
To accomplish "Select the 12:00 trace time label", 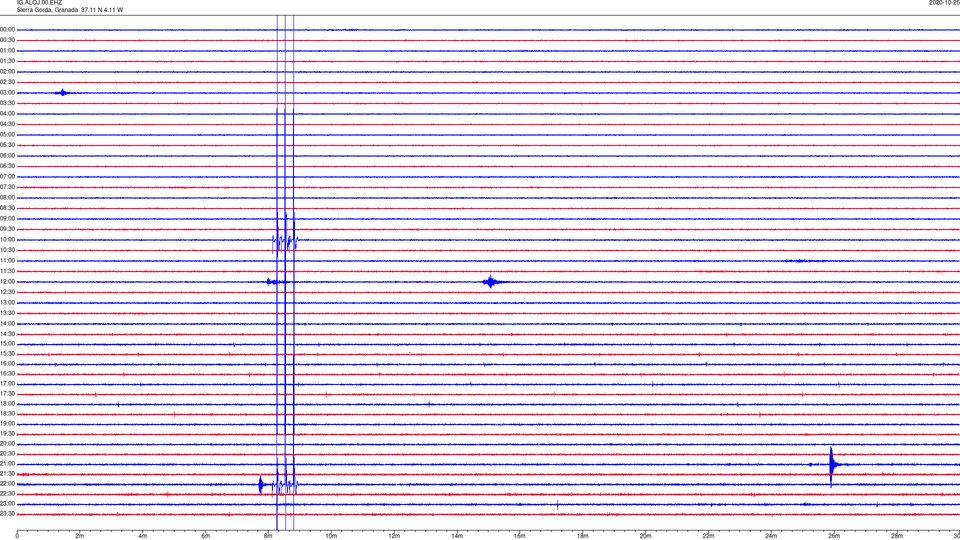I will tap(7, 282).
